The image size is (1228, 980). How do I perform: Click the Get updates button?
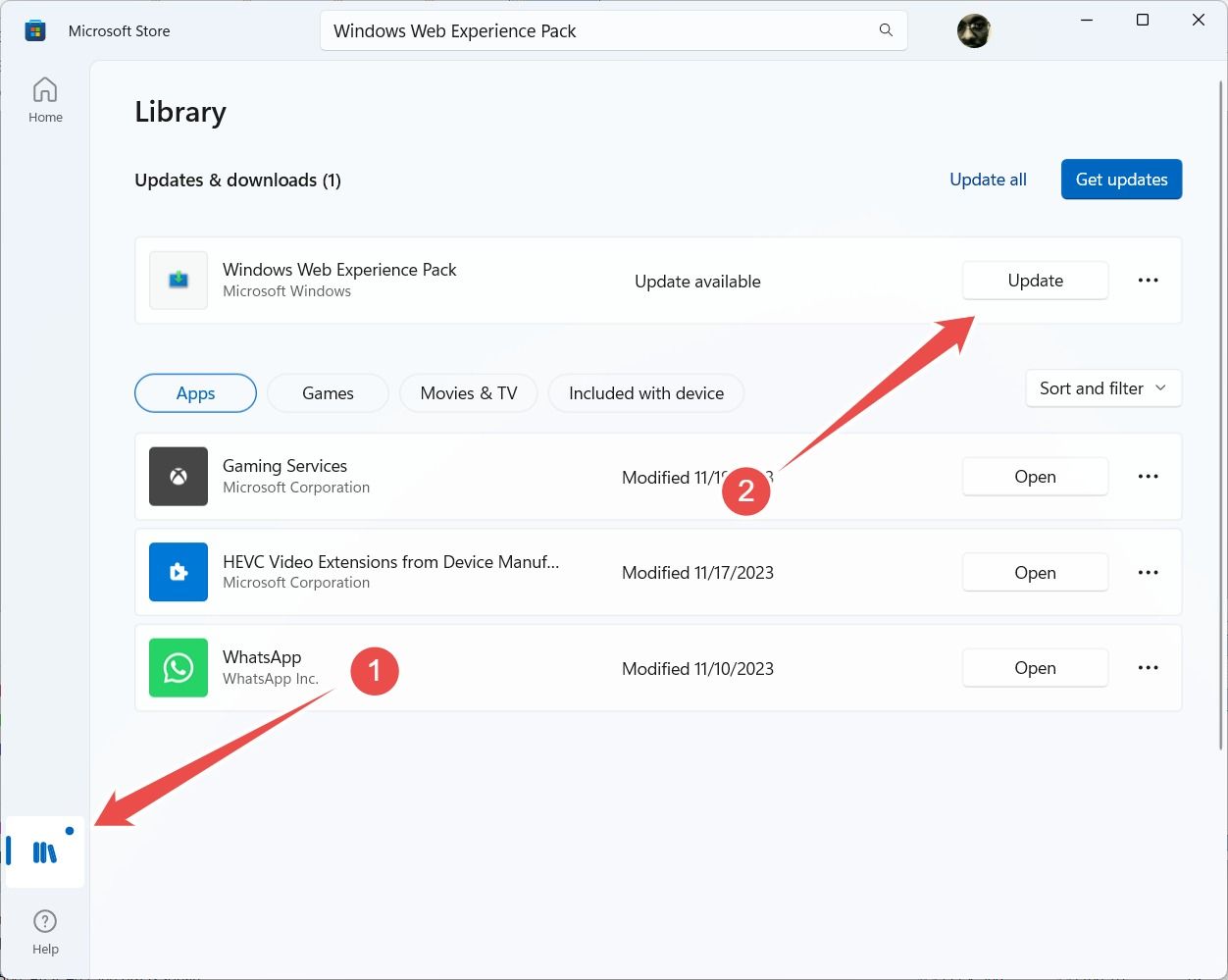pyautogui.click(x=1121, y=180)
